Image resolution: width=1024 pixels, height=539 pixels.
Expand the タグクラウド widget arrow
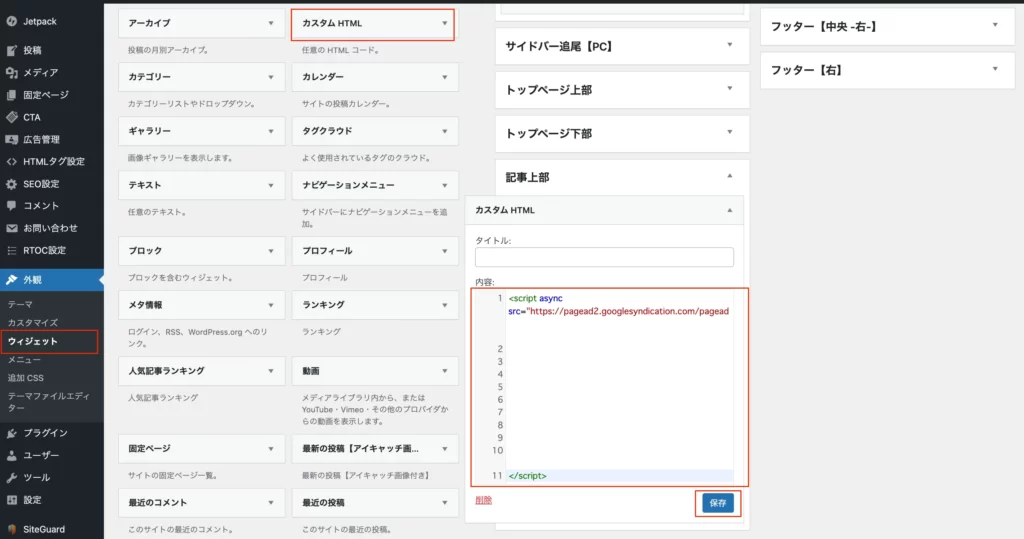(445, 131)
